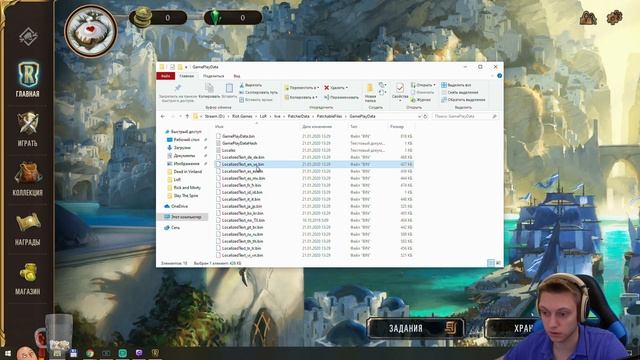The height and width of the screenshot is (360, 640).
Task: Click the GamePlayData search box
Action: (x=465, y=116)
